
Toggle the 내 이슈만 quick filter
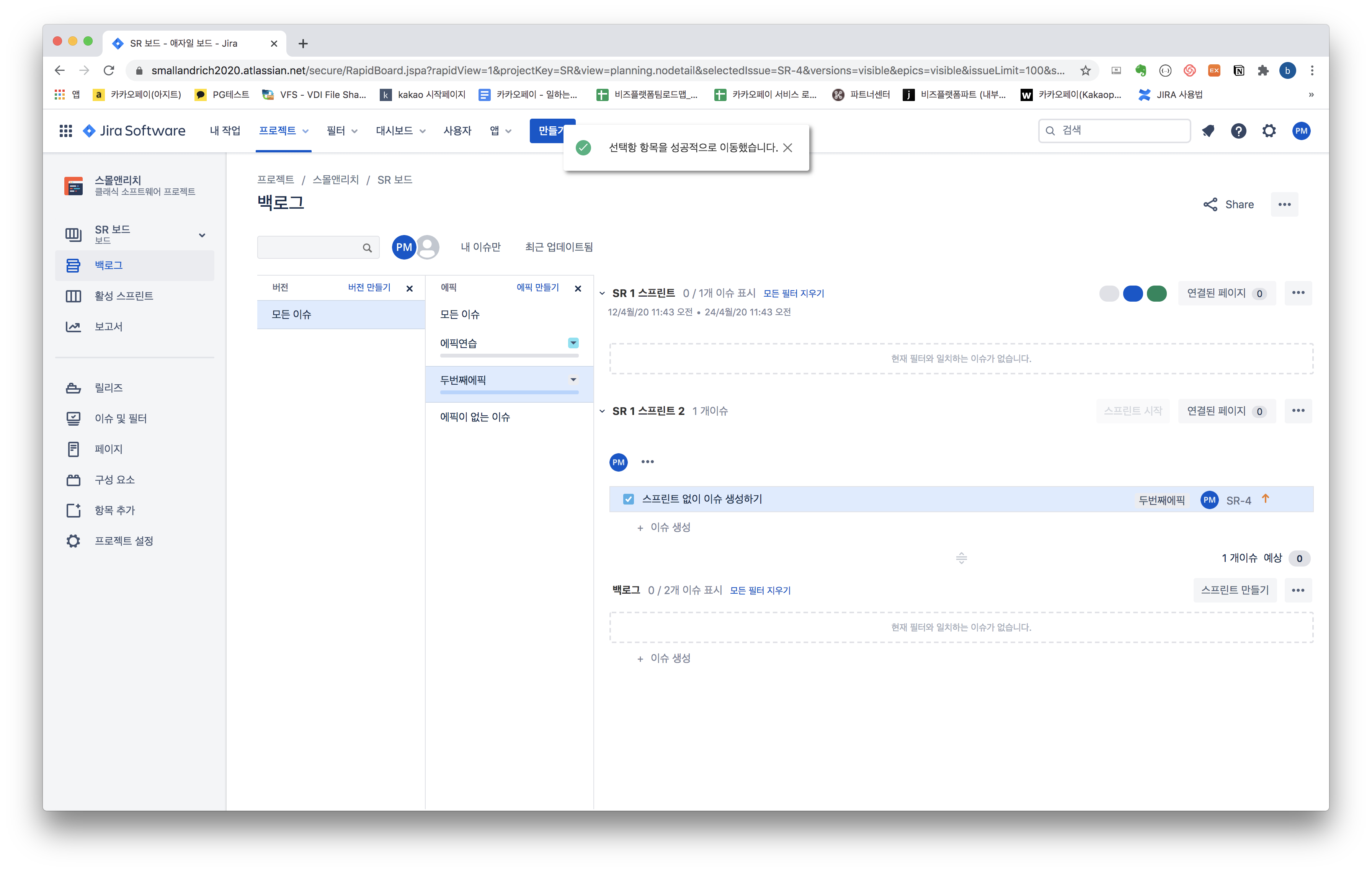pyautogui.click(x=480, y=247)
